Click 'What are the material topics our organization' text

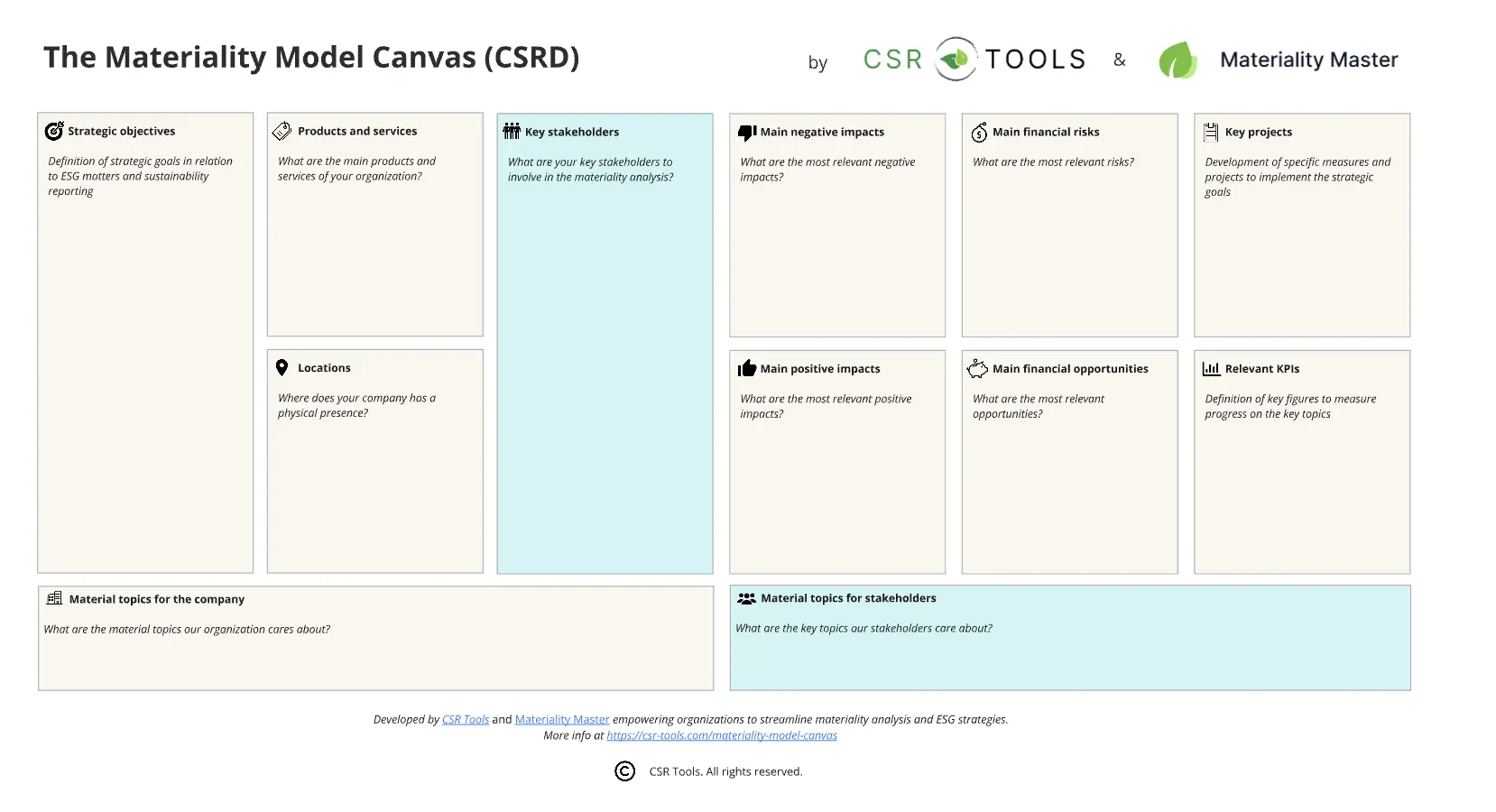click(x=187, y=630)
